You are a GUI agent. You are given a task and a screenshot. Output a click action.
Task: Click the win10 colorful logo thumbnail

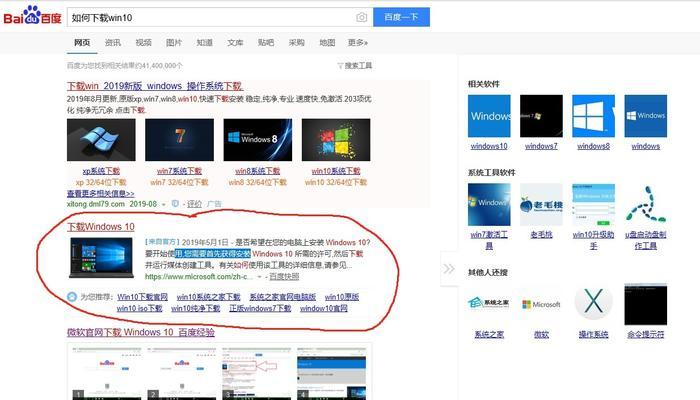click(x=336, y=140)
